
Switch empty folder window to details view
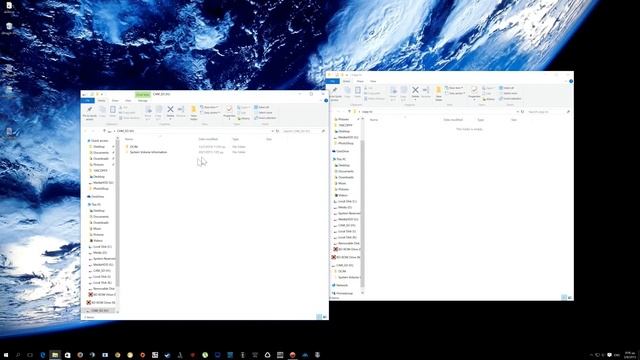click(564, 298)
